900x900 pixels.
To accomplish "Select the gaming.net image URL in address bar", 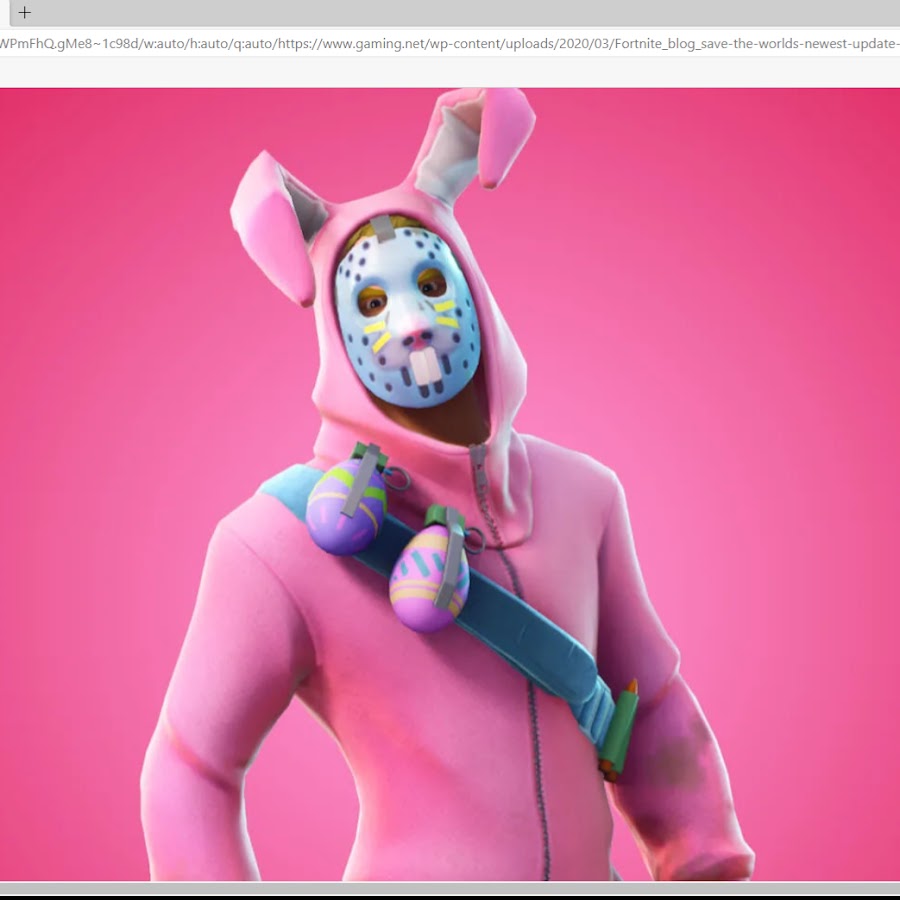I will point(450,44).
